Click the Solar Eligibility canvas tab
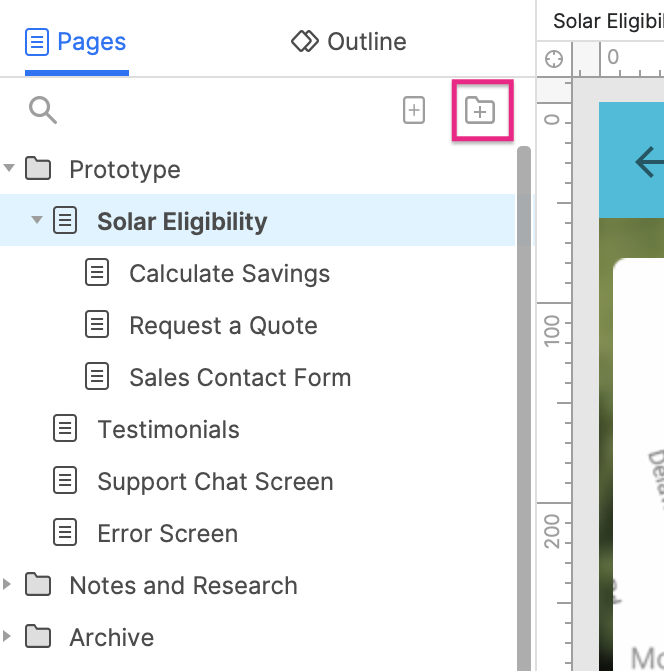This screenshot has width=664, height=671. coord(607,20)
